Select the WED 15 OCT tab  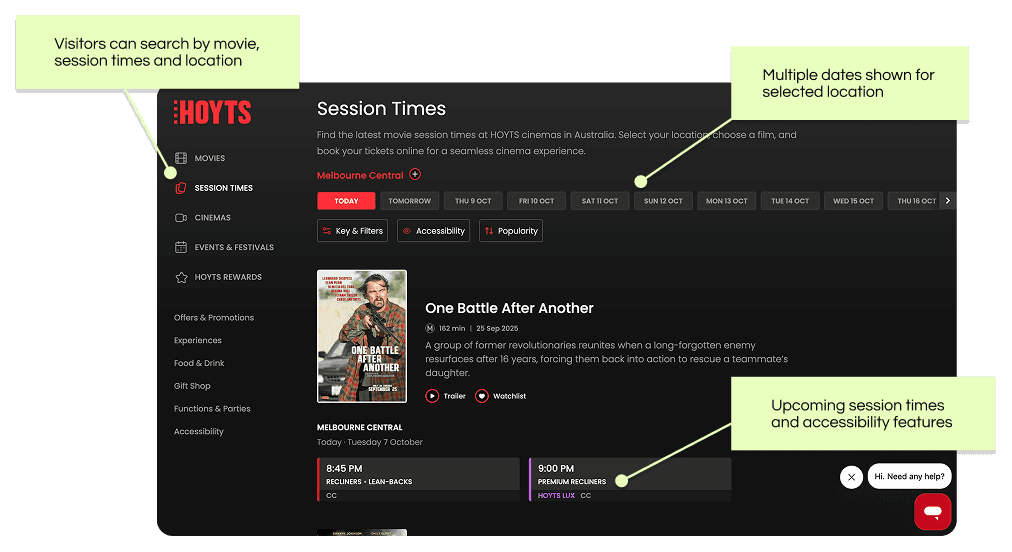[853, 201]
